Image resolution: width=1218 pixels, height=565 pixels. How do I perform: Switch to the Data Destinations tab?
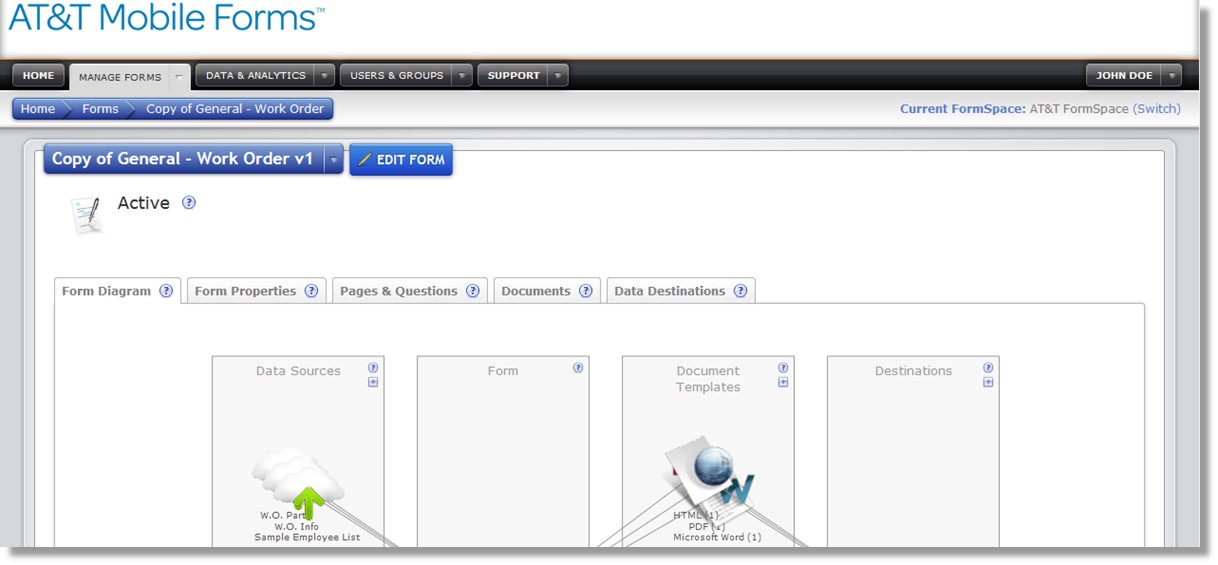coord(669,291)
